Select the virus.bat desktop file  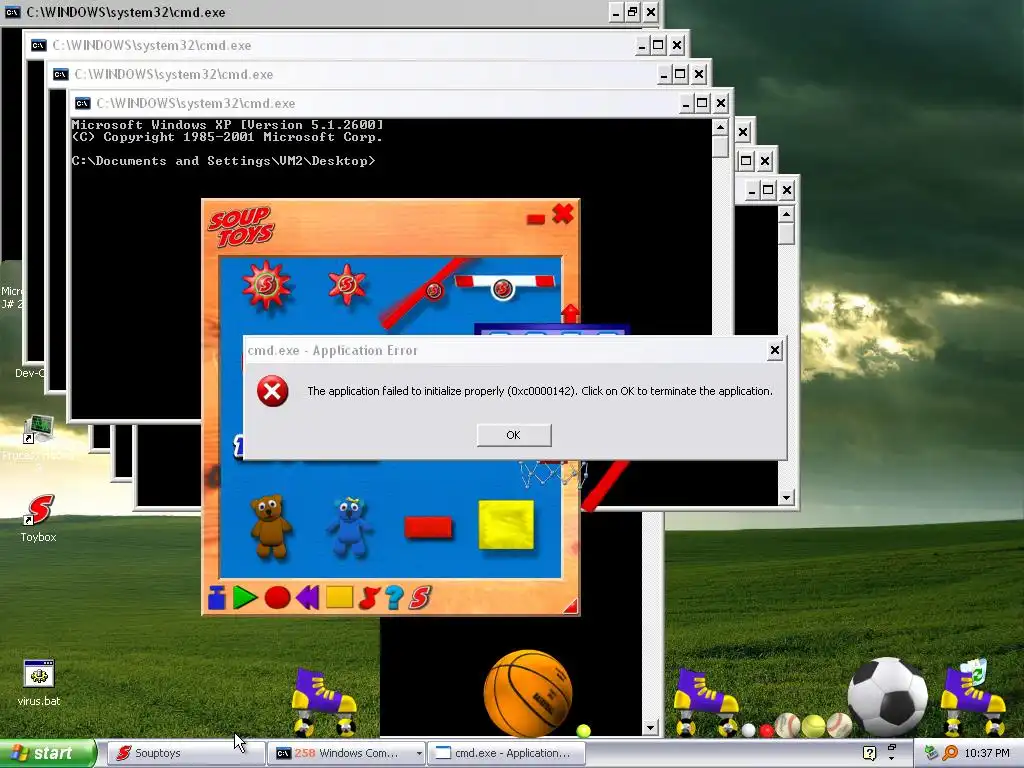click(x=39, y=683)
